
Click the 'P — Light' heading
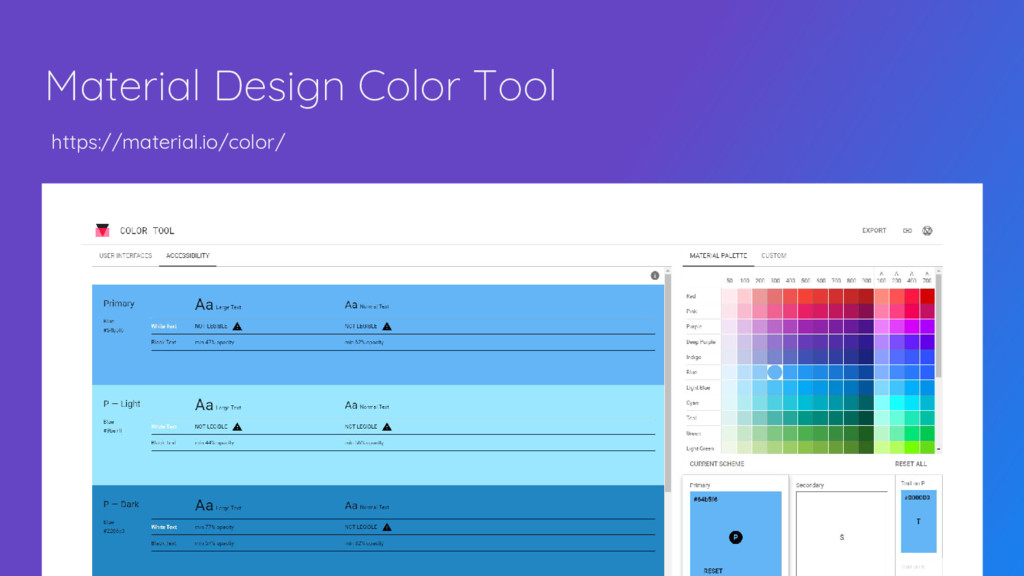(121, 404)
